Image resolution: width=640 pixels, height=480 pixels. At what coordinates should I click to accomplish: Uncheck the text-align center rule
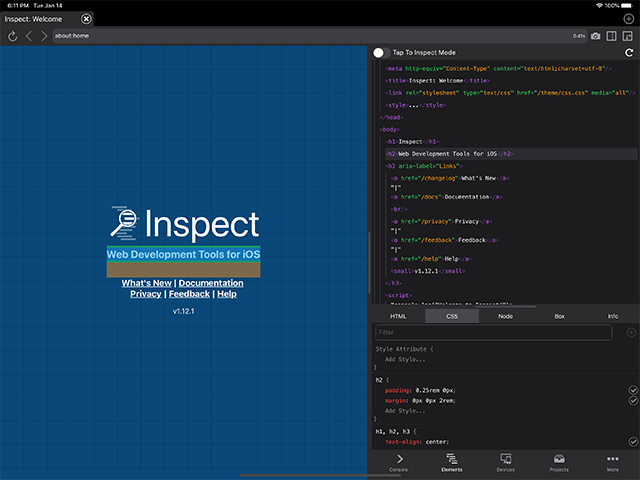[633, 442]
